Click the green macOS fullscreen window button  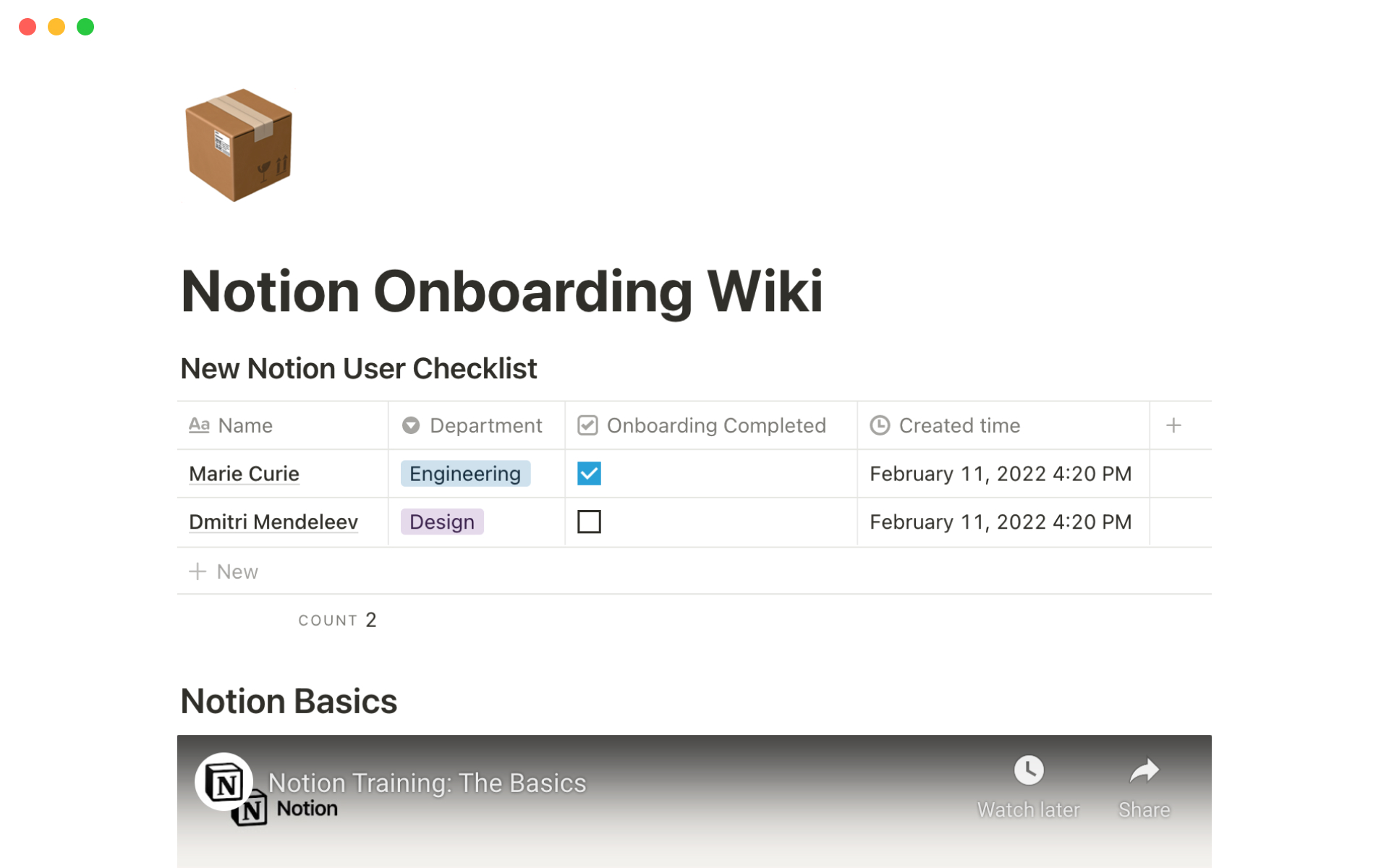pyautogui.click(x=85, y=27)
